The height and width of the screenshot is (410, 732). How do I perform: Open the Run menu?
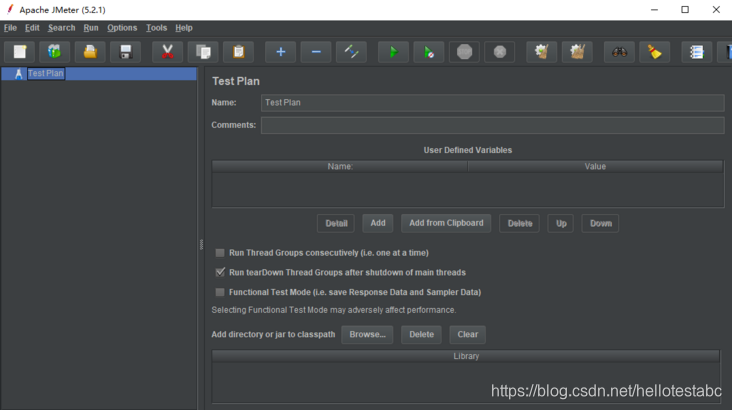tap(91, 28)
